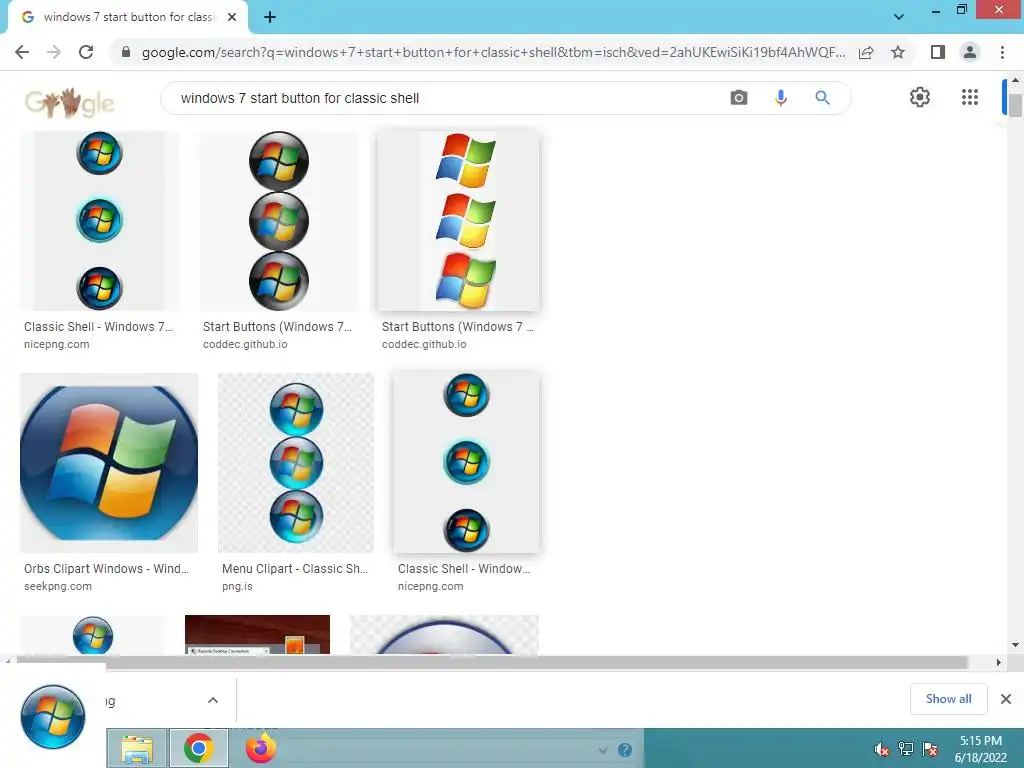Screen dimensions: 1024x768
Task: Expand downloaded file options chevron
Action: point(213,700)
